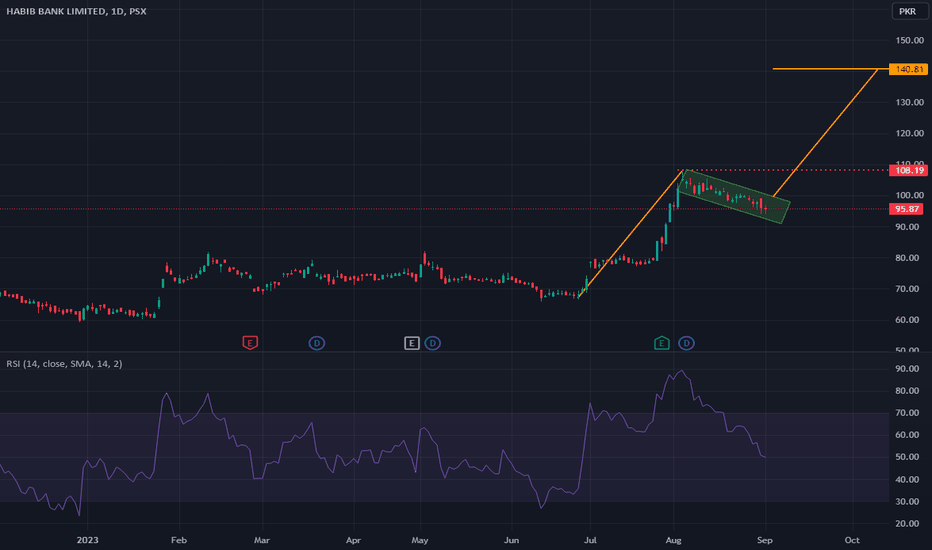
Task: Click 40.00 on the RSI scale
Action: coord(907,479)
